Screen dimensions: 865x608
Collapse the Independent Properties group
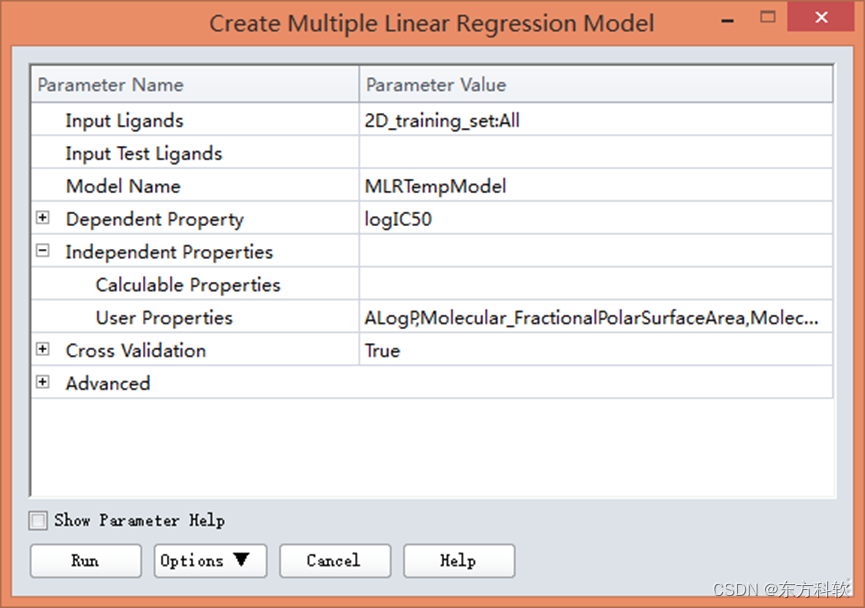coord(42,251)
